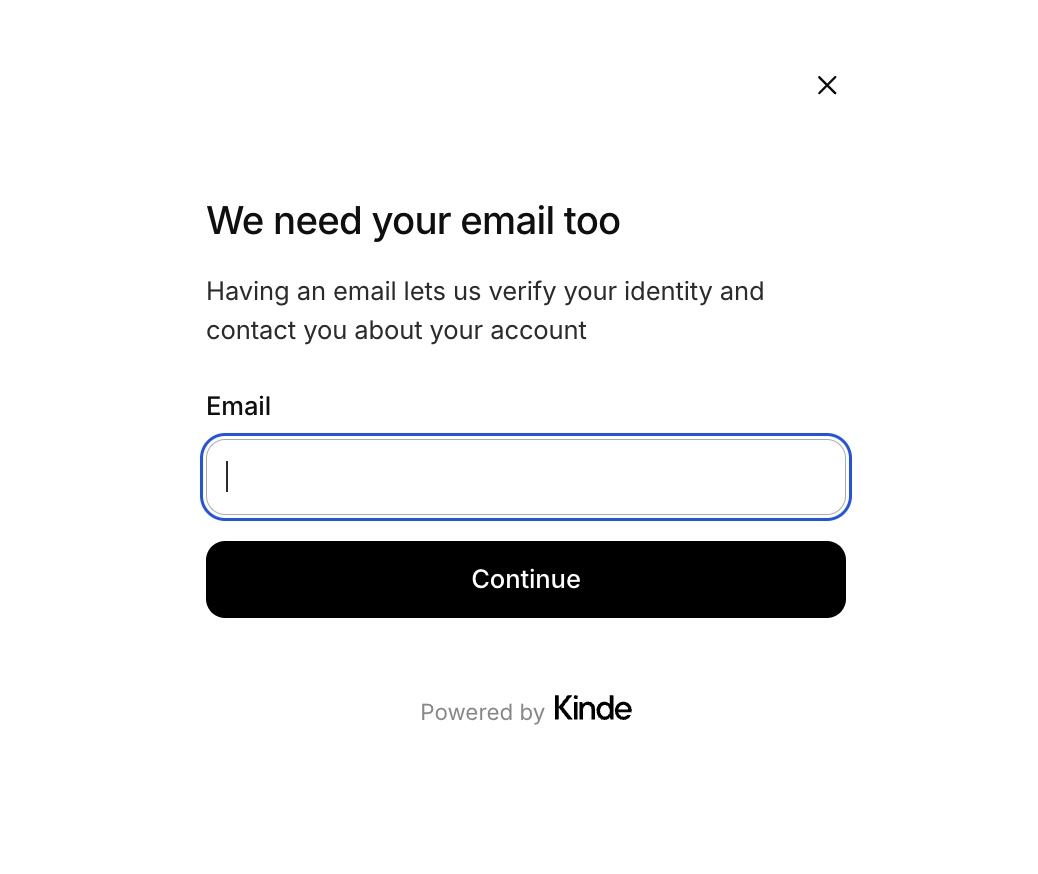Dismiss this dialog using the cross icon

827,85
